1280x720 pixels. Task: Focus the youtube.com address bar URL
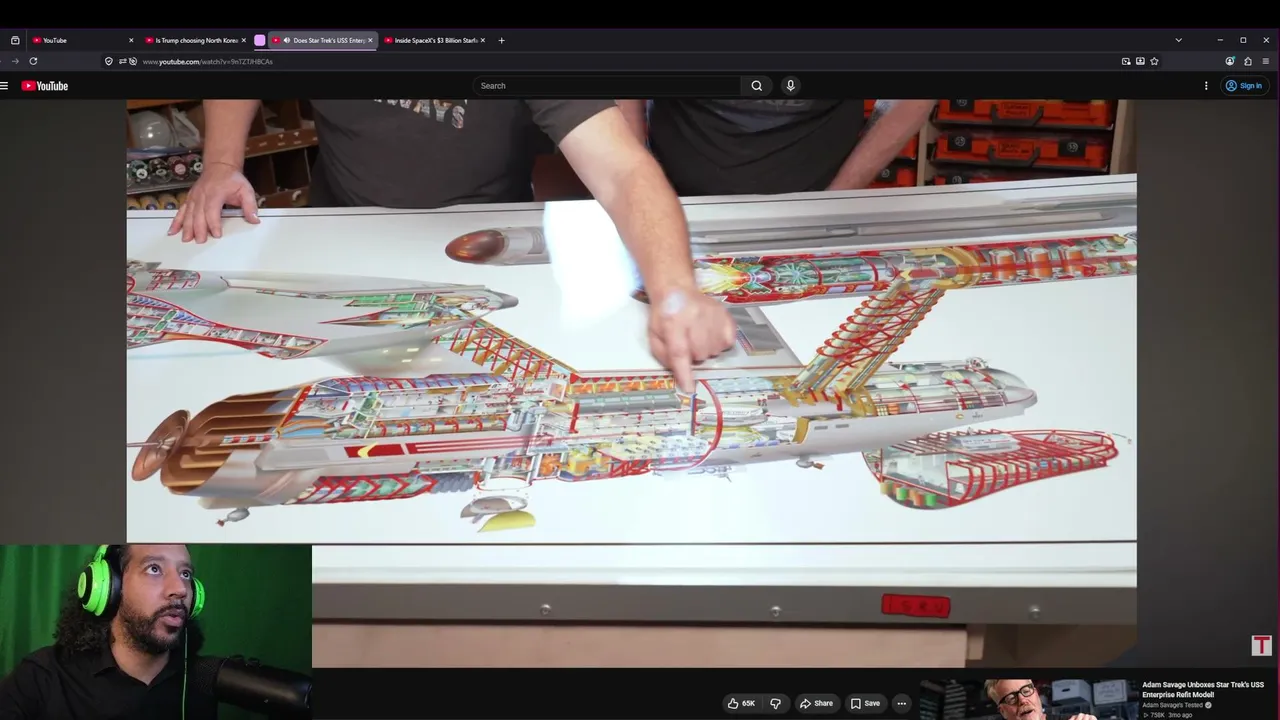208,61
